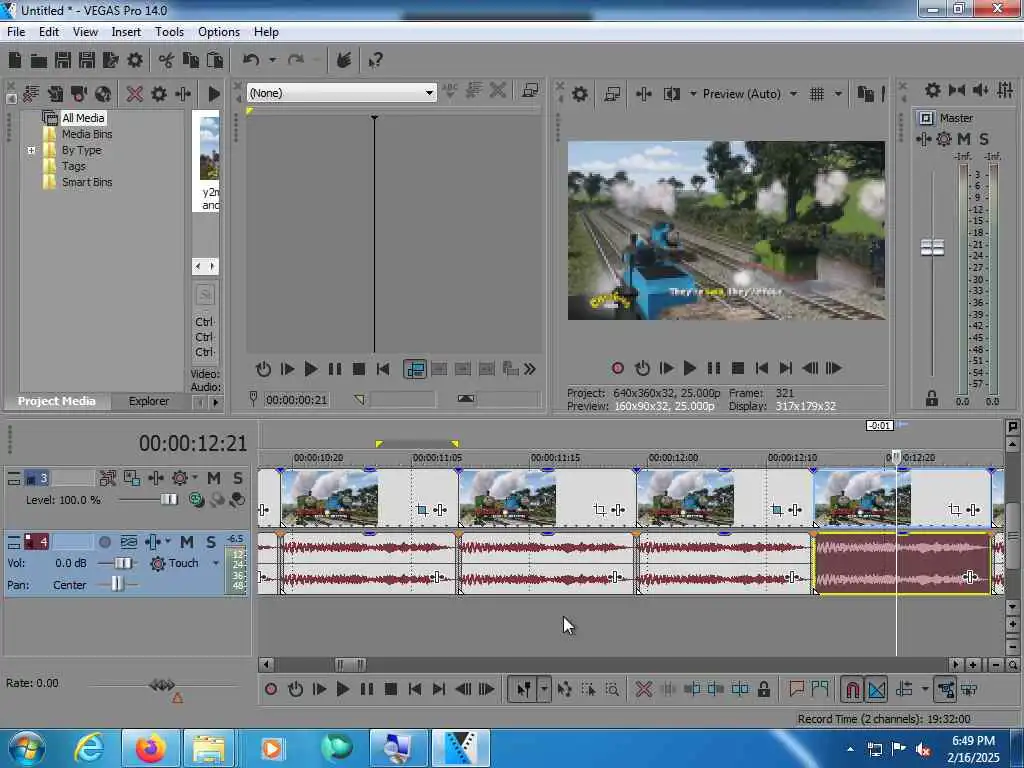The height and width of the screenshot is (768, 1024).
Task: Toggle automatic crossfades on the timeline toolbar
Action: (x=876, y=689)
